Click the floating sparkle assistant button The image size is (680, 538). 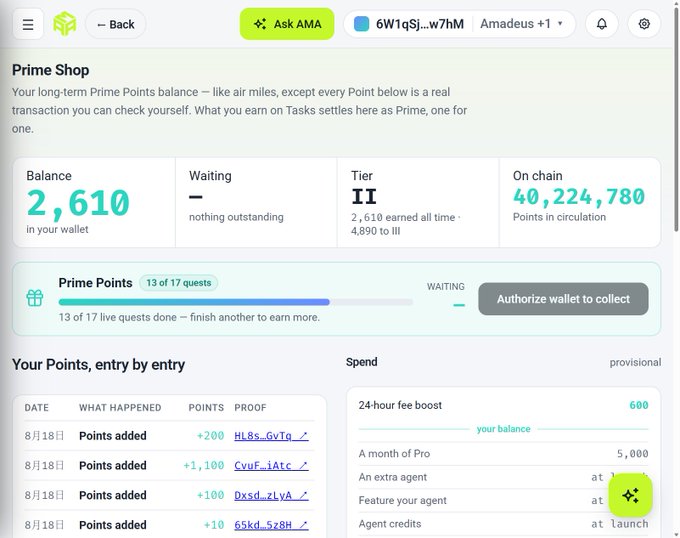[630, 495]
